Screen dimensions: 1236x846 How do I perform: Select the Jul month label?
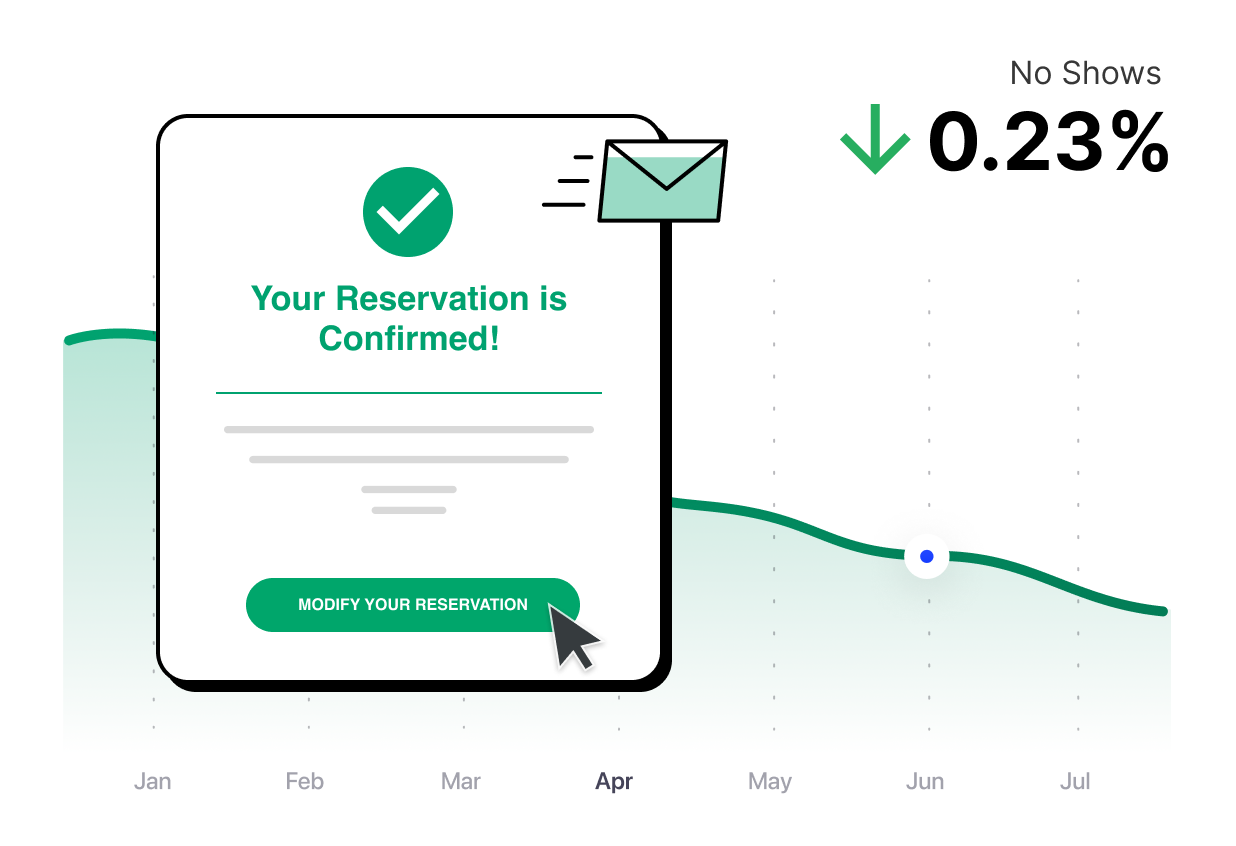pos(1075,781)
